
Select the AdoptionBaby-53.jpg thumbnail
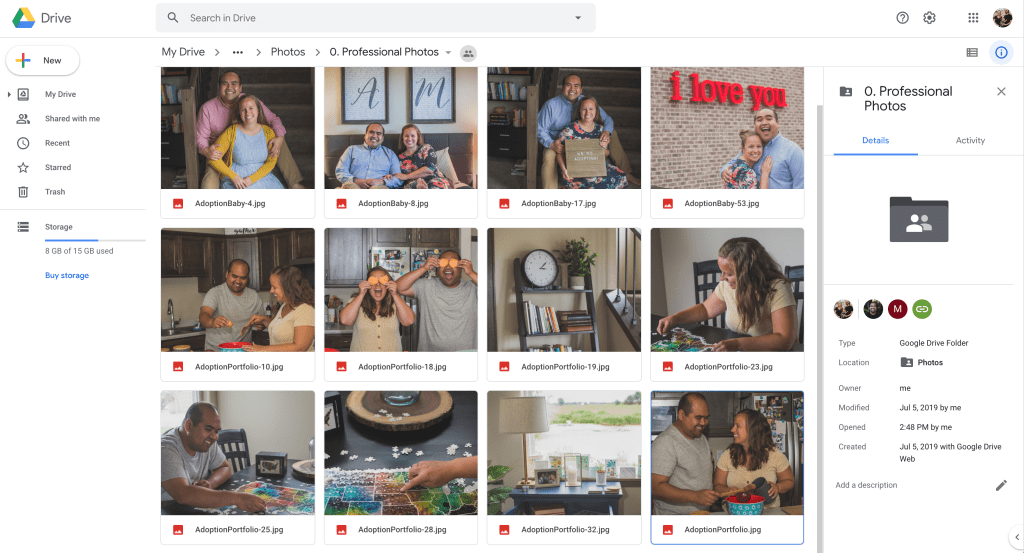point(727,128)
